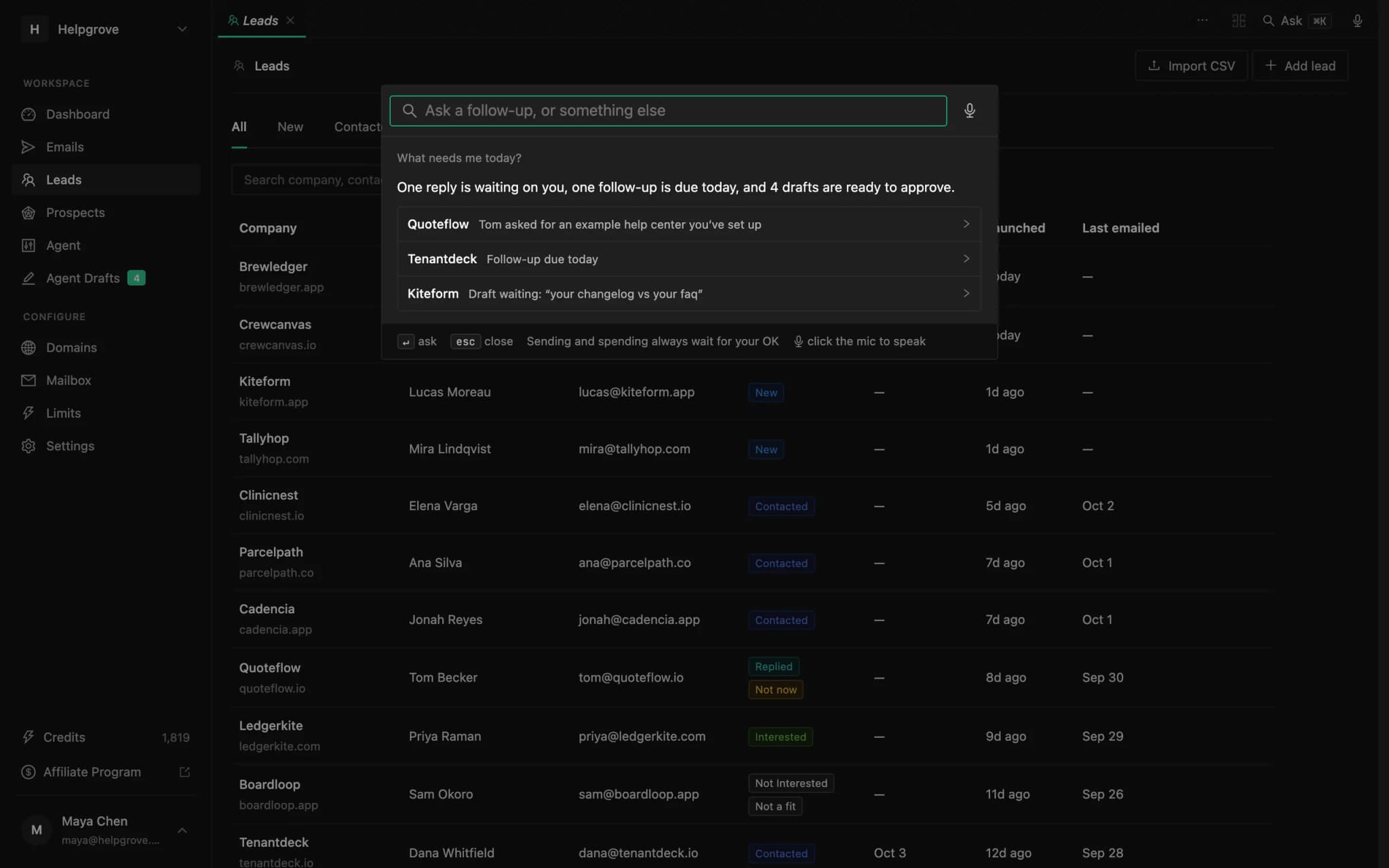Screen dimensions: 1389x868
Task: Open Limits lightning icon
Action: (28, 413)
